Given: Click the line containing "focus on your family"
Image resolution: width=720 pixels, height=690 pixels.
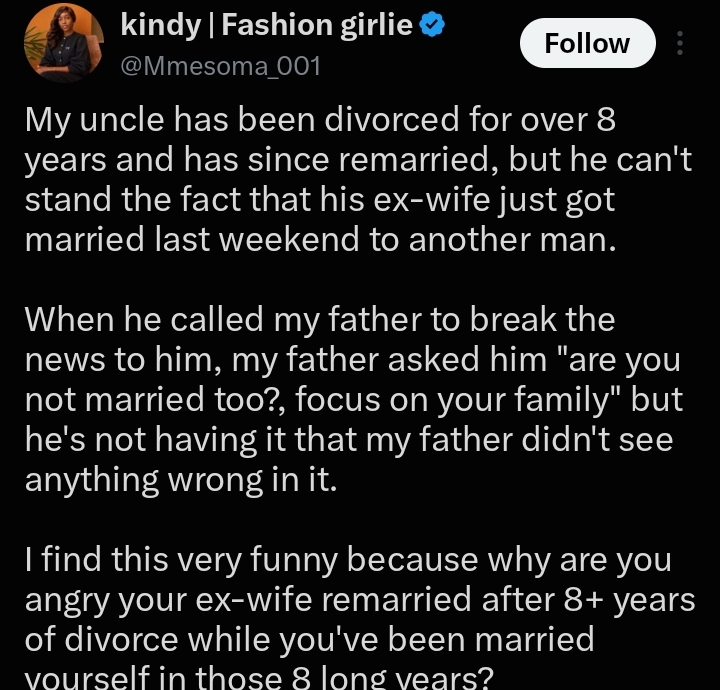Looking at the screenshot, I should 354,399.
